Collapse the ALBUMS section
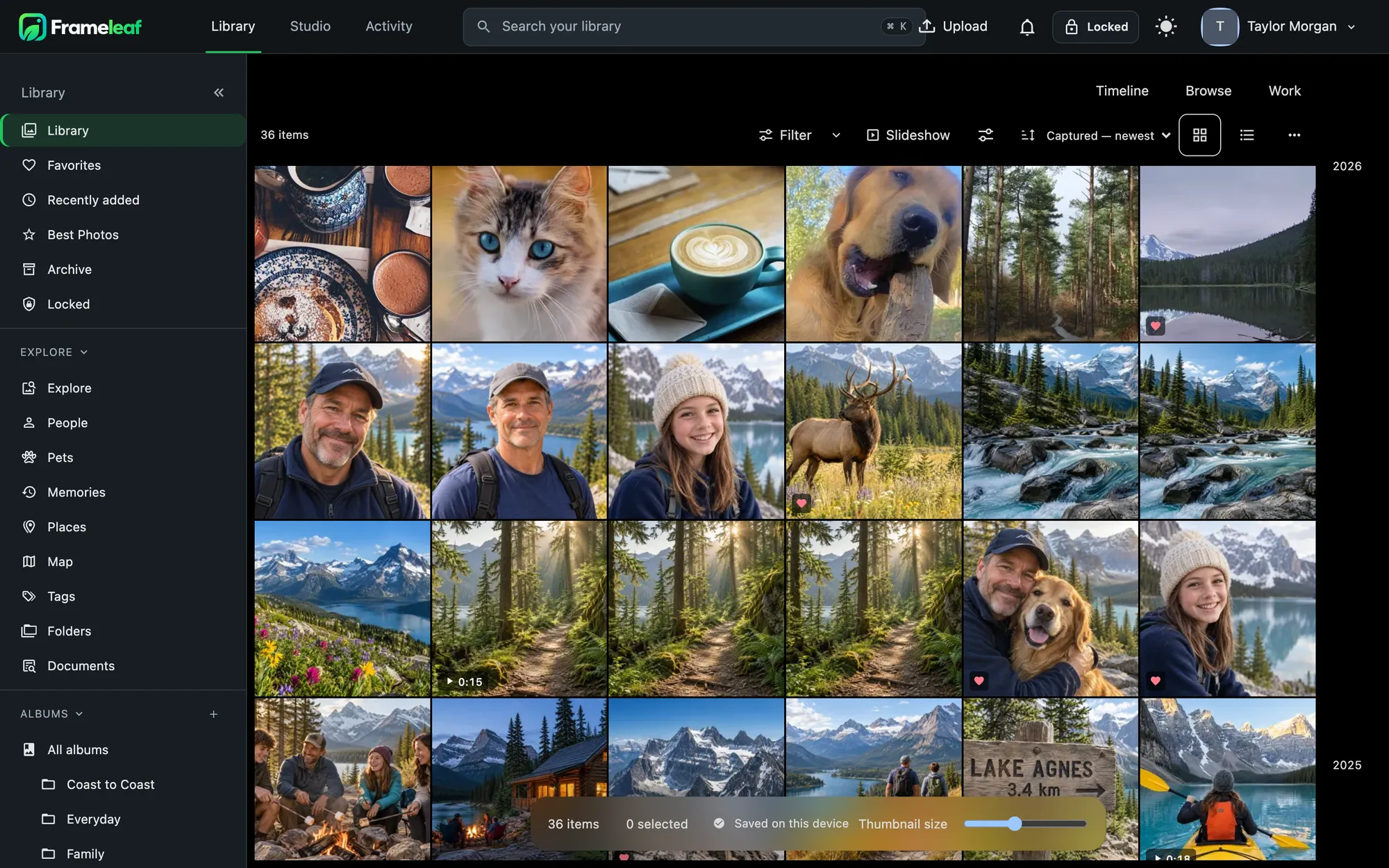The width and height of the screenshot is (1389, 868). 51,714
